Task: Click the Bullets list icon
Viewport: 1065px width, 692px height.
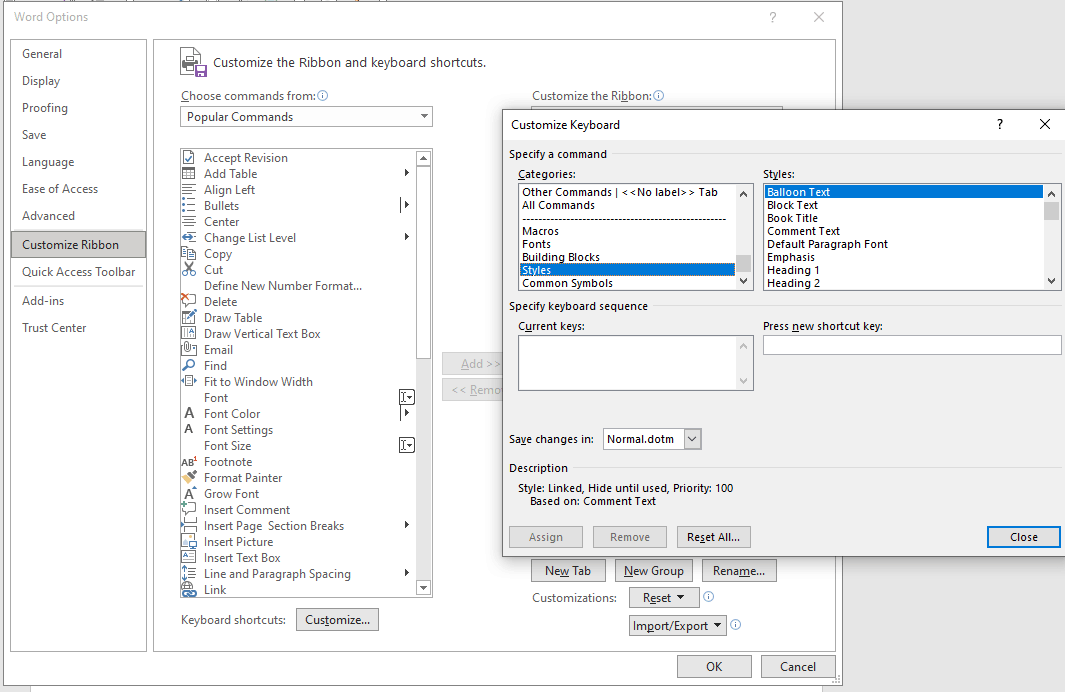Action: 189,206
